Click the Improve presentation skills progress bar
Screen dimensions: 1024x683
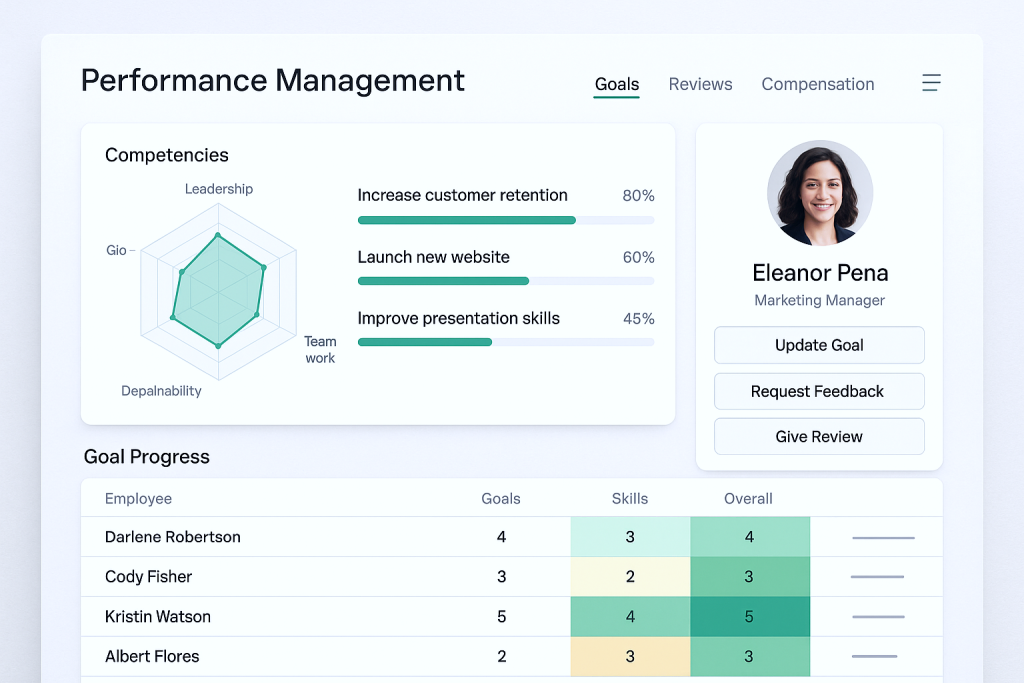[505, 342]
